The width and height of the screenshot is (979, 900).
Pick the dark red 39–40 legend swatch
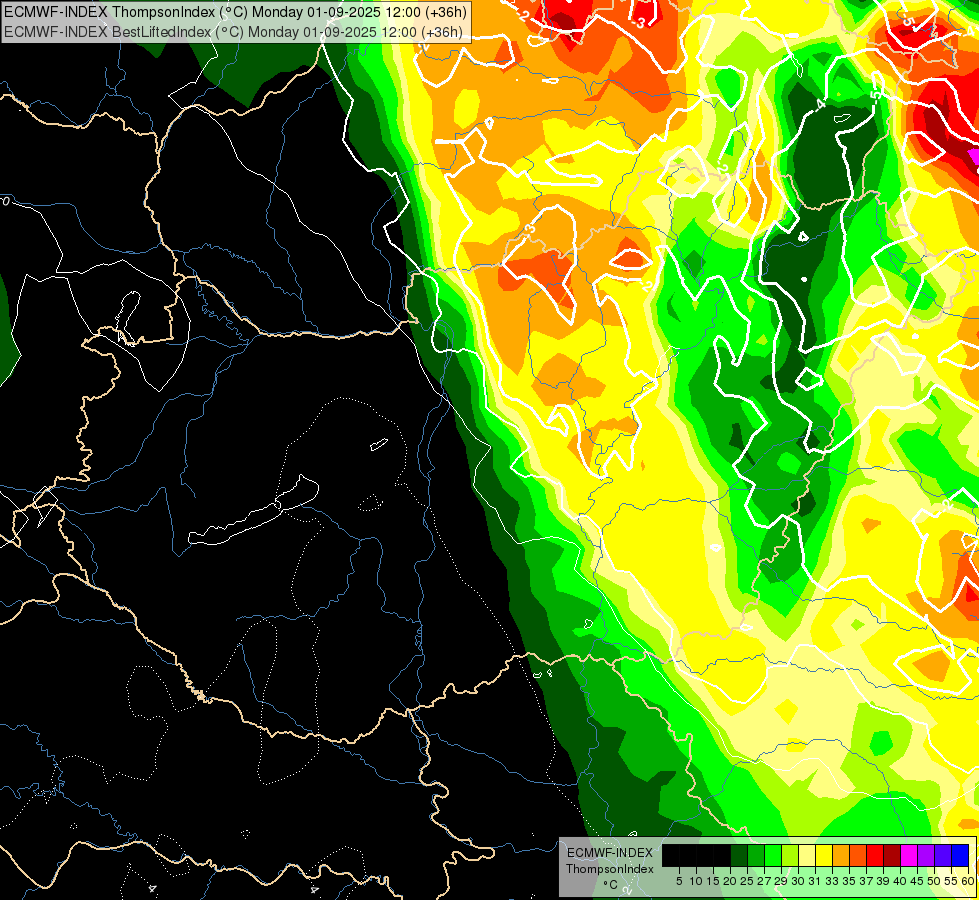tap(892, 855)
